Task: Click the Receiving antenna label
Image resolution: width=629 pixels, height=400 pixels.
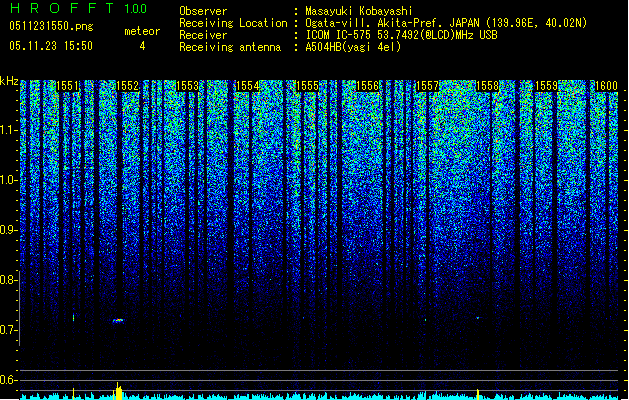Action: pyautogui.click(x=230, y=47)
